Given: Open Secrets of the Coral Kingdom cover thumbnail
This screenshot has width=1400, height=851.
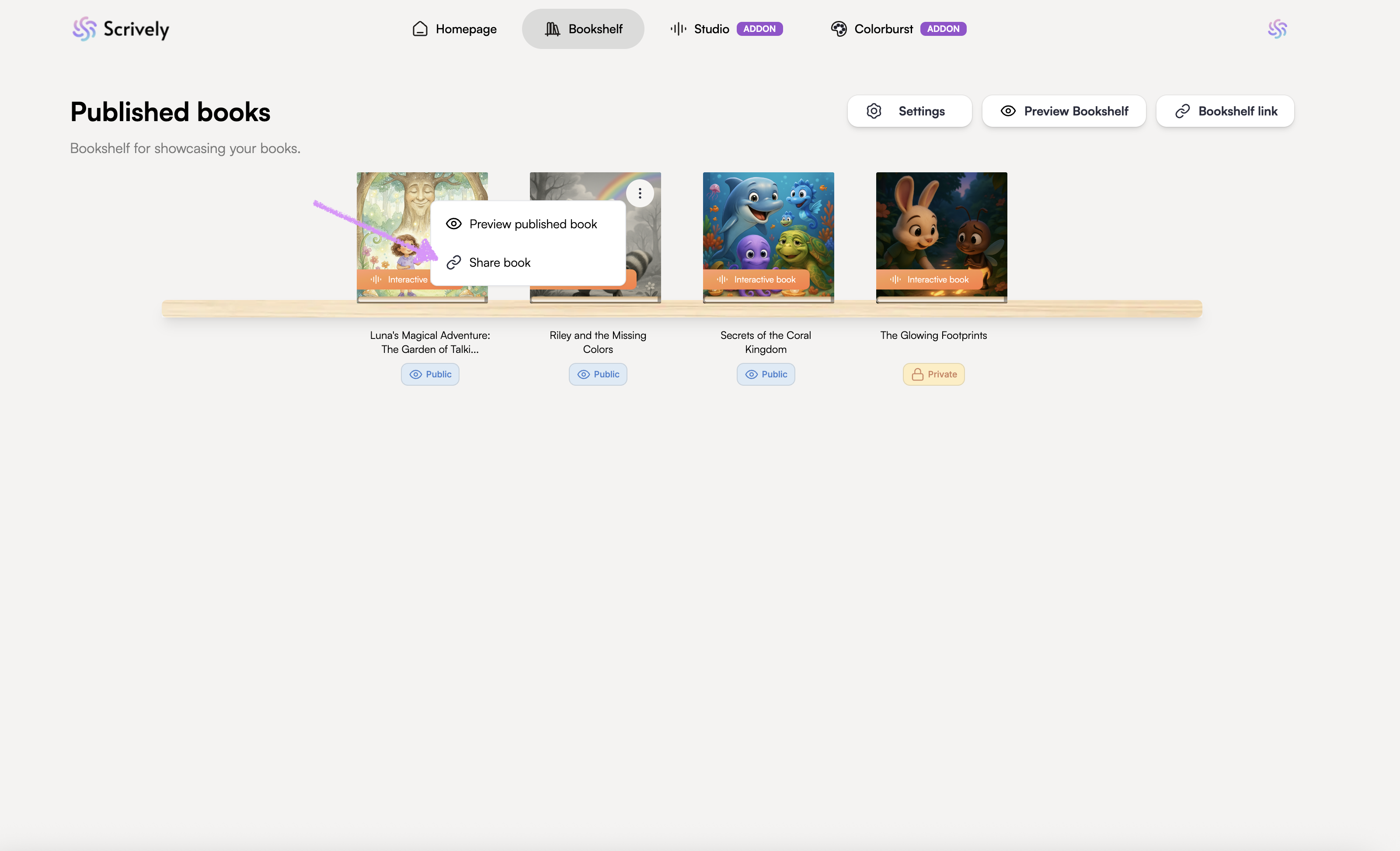Looking at the screenshot, I should [x=768, y=227].
